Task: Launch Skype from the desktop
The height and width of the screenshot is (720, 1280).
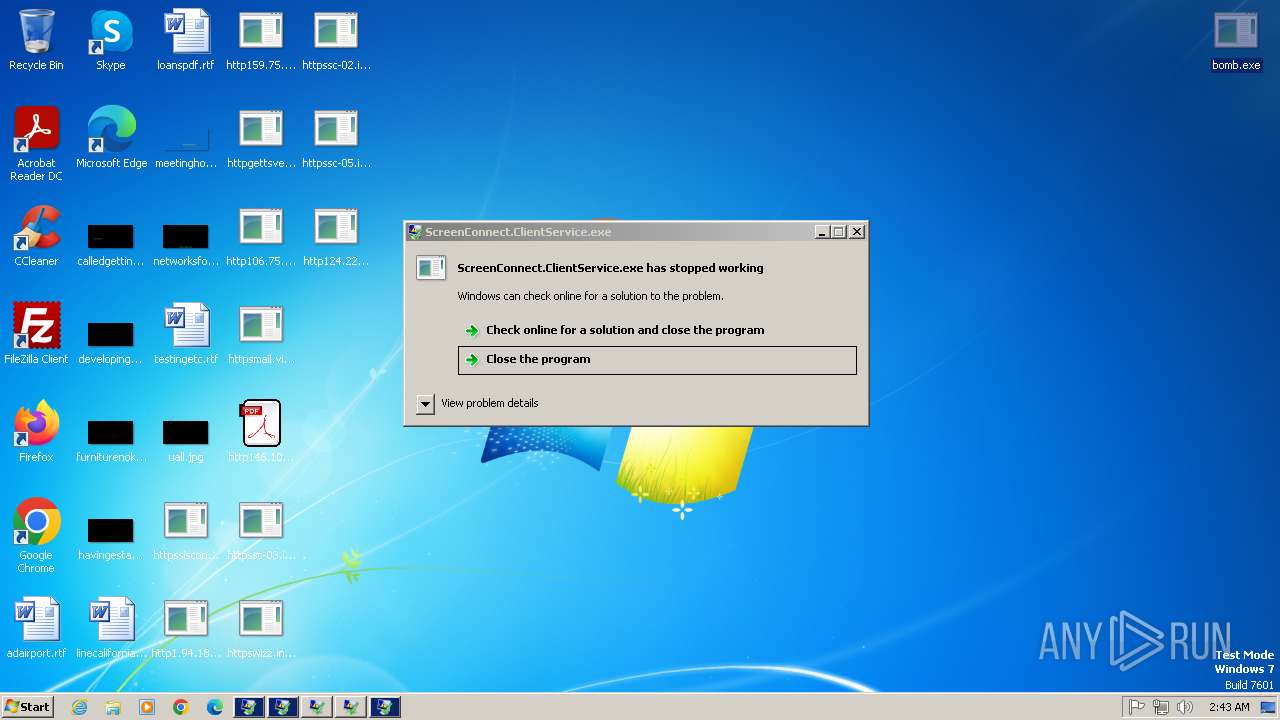Action: (111, 40)
